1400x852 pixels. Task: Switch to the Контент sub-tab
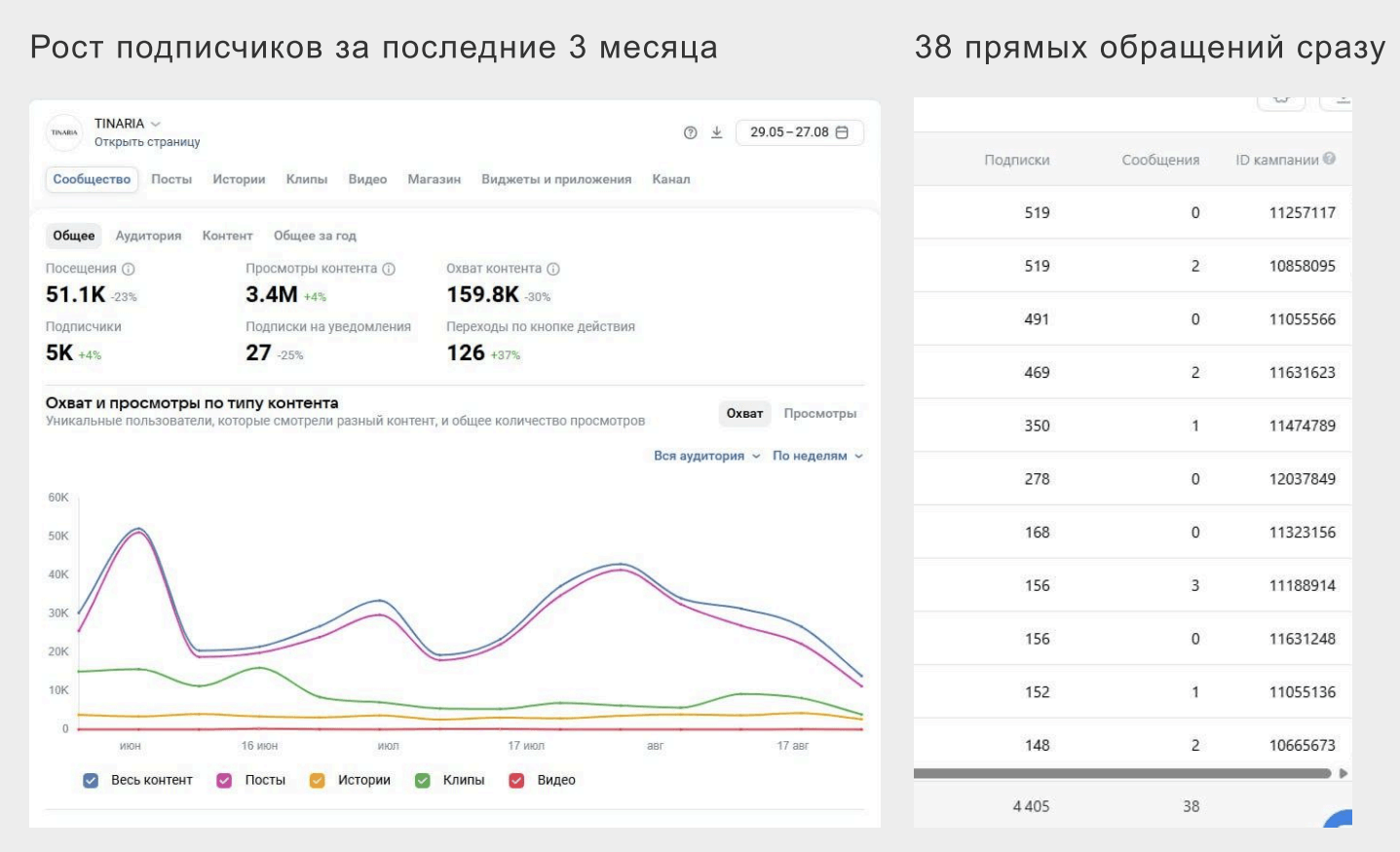tap(227, 236)
